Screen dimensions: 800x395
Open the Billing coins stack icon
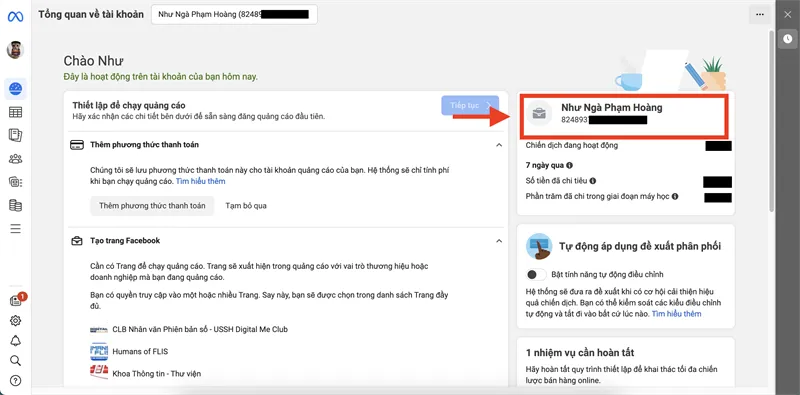point(15,205)
